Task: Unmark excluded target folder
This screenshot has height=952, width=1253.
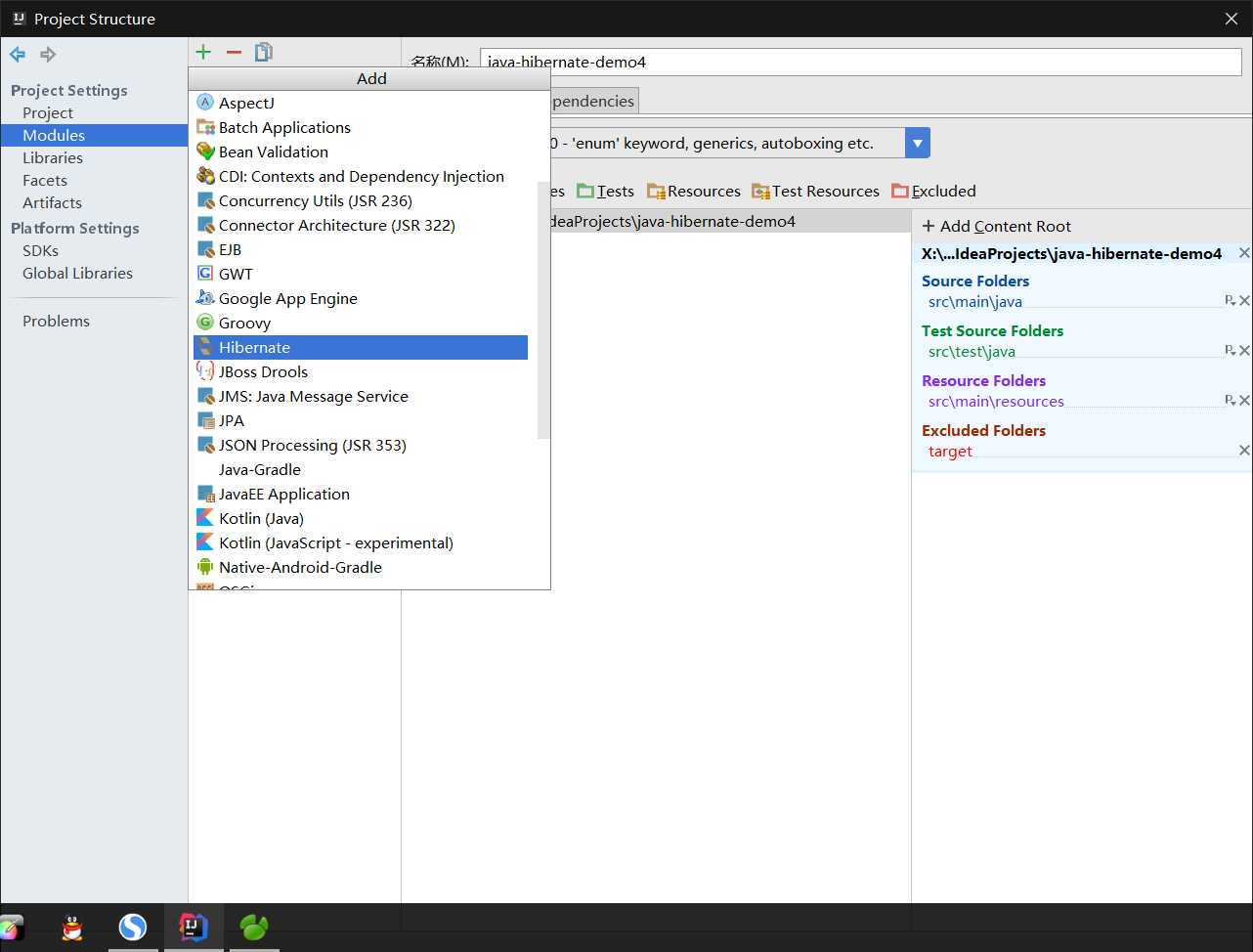Action: [x=1244, y=451]
